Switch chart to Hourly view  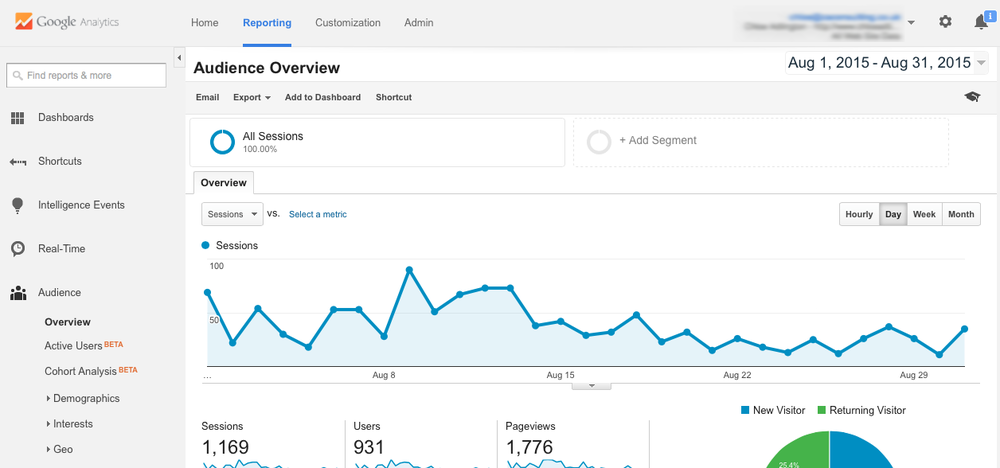click(859, 214)
